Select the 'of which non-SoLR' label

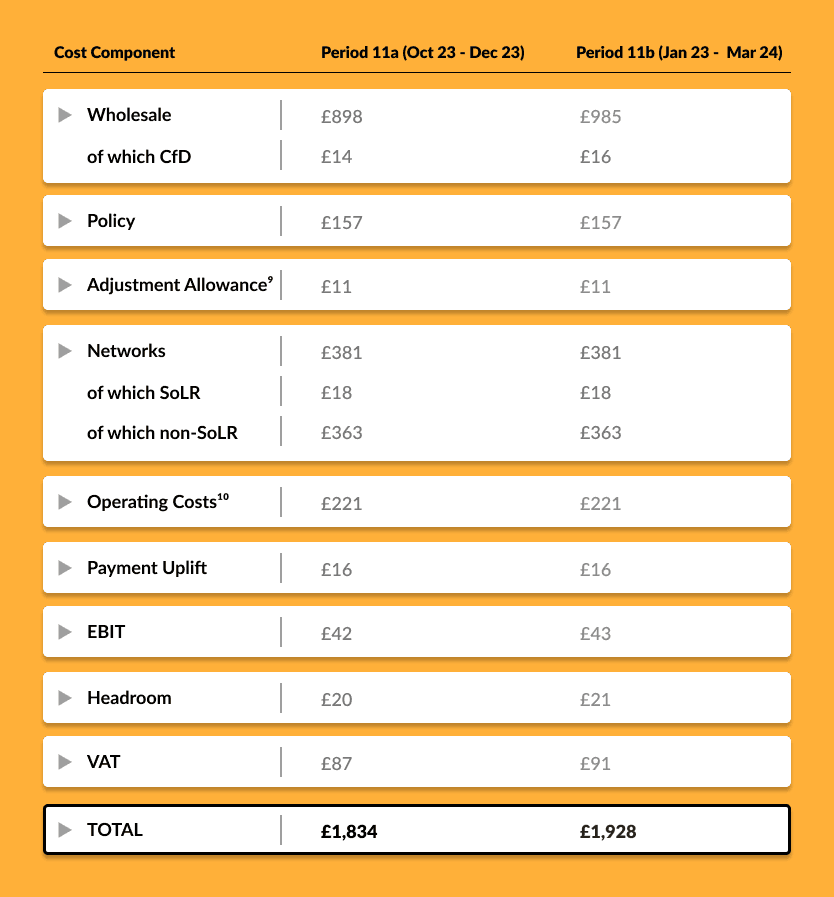pos(162,433)
